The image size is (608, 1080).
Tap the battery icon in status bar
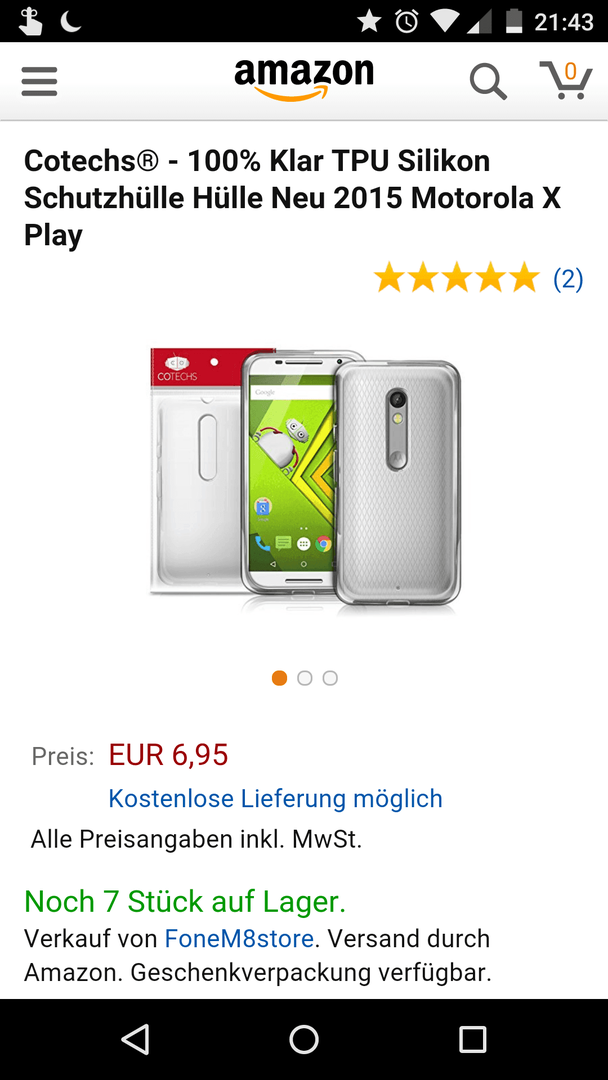[x=514, y=21]
